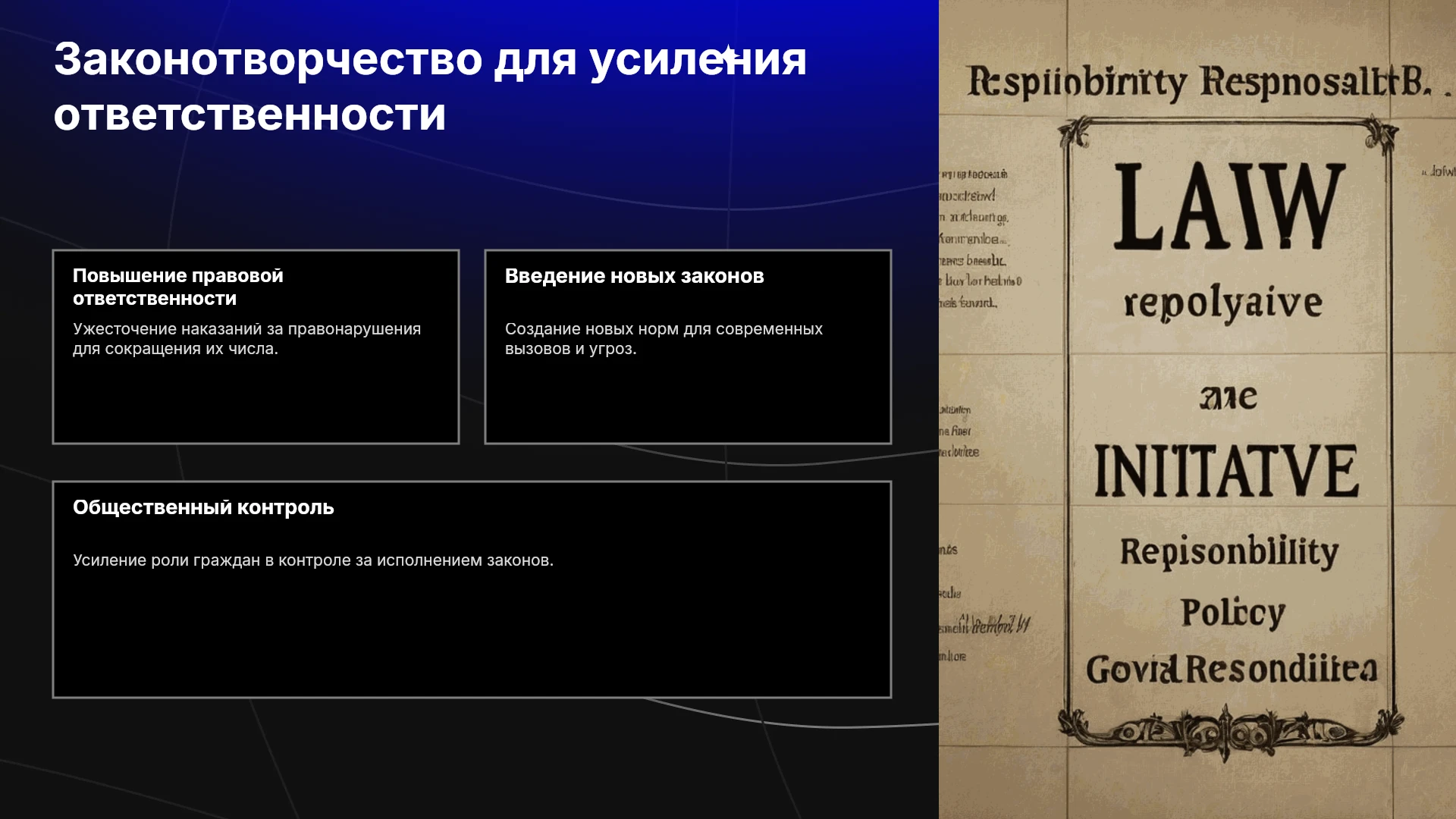This screenshot has width=1456, height=819.
Task: Click the 'repolyaive' word on the poster
Action: (1223, 304)
